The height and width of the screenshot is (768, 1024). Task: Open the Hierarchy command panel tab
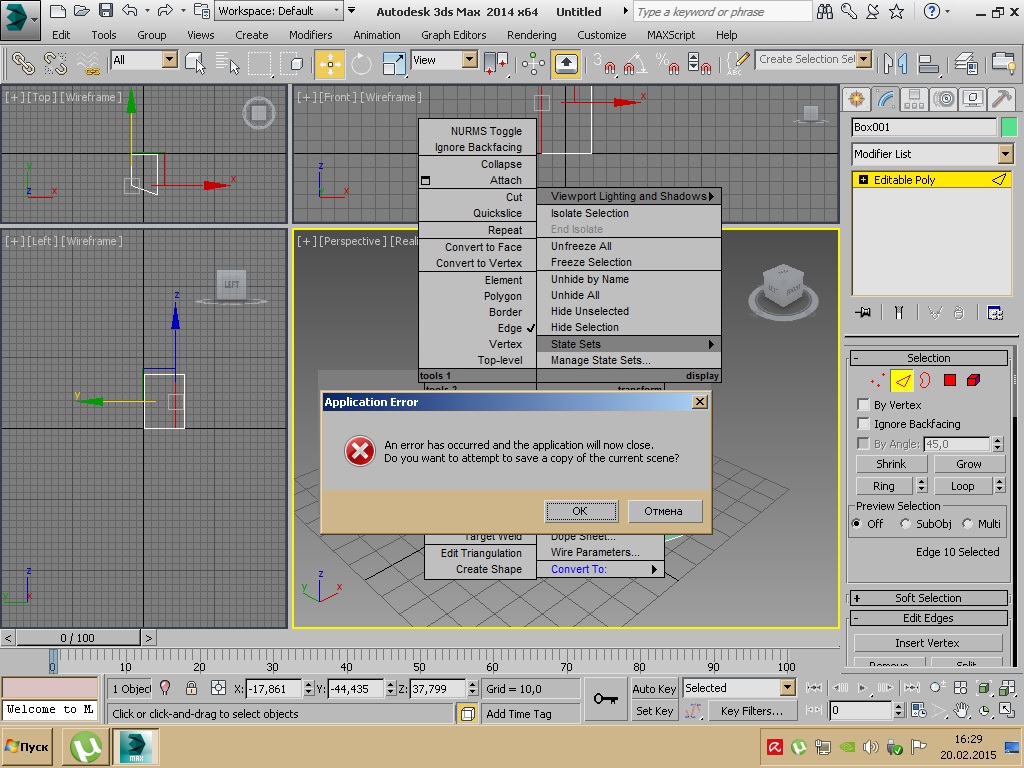pyautogui.click(x=913, y=98)
